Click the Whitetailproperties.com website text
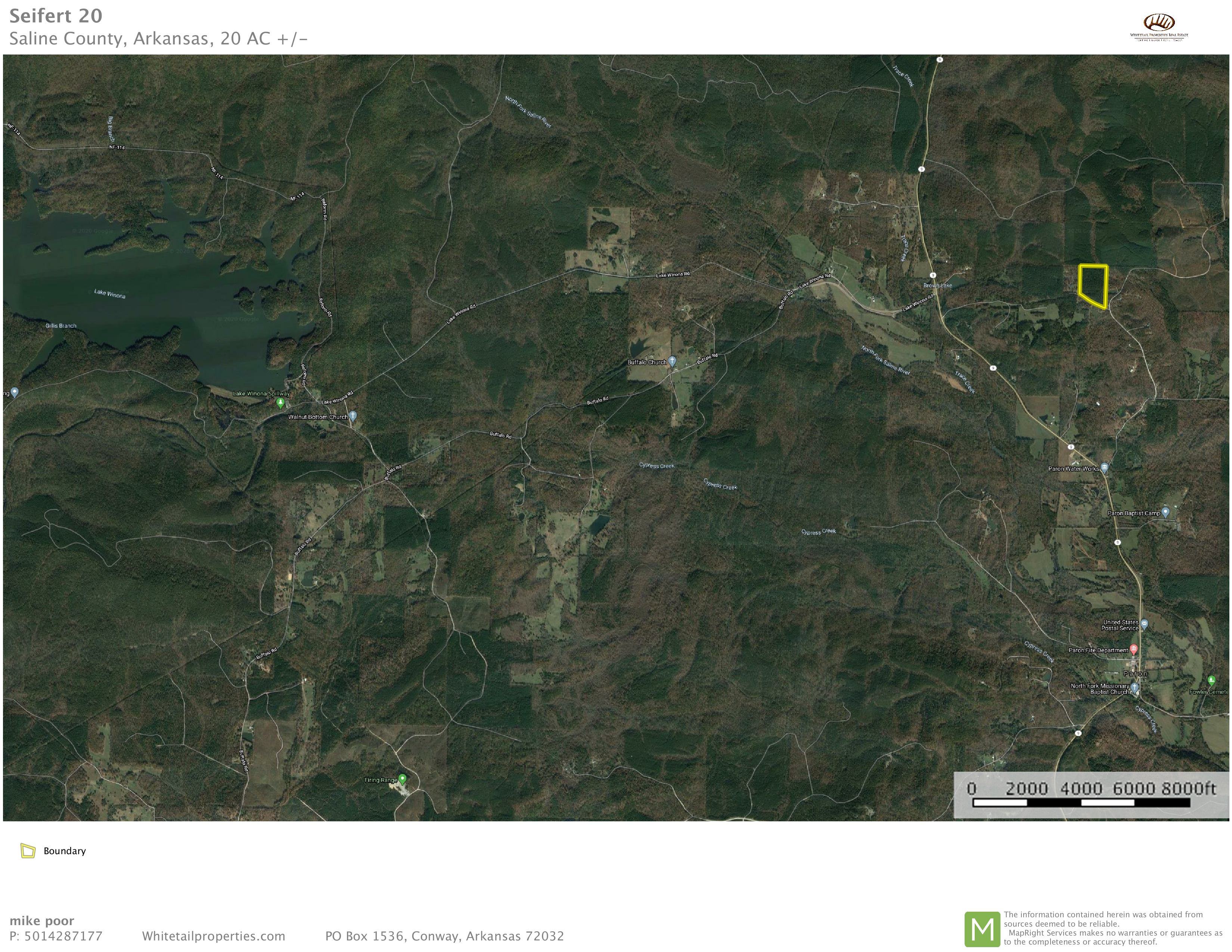The width and height of the screenshot is (1232, 952). (213, 936)
